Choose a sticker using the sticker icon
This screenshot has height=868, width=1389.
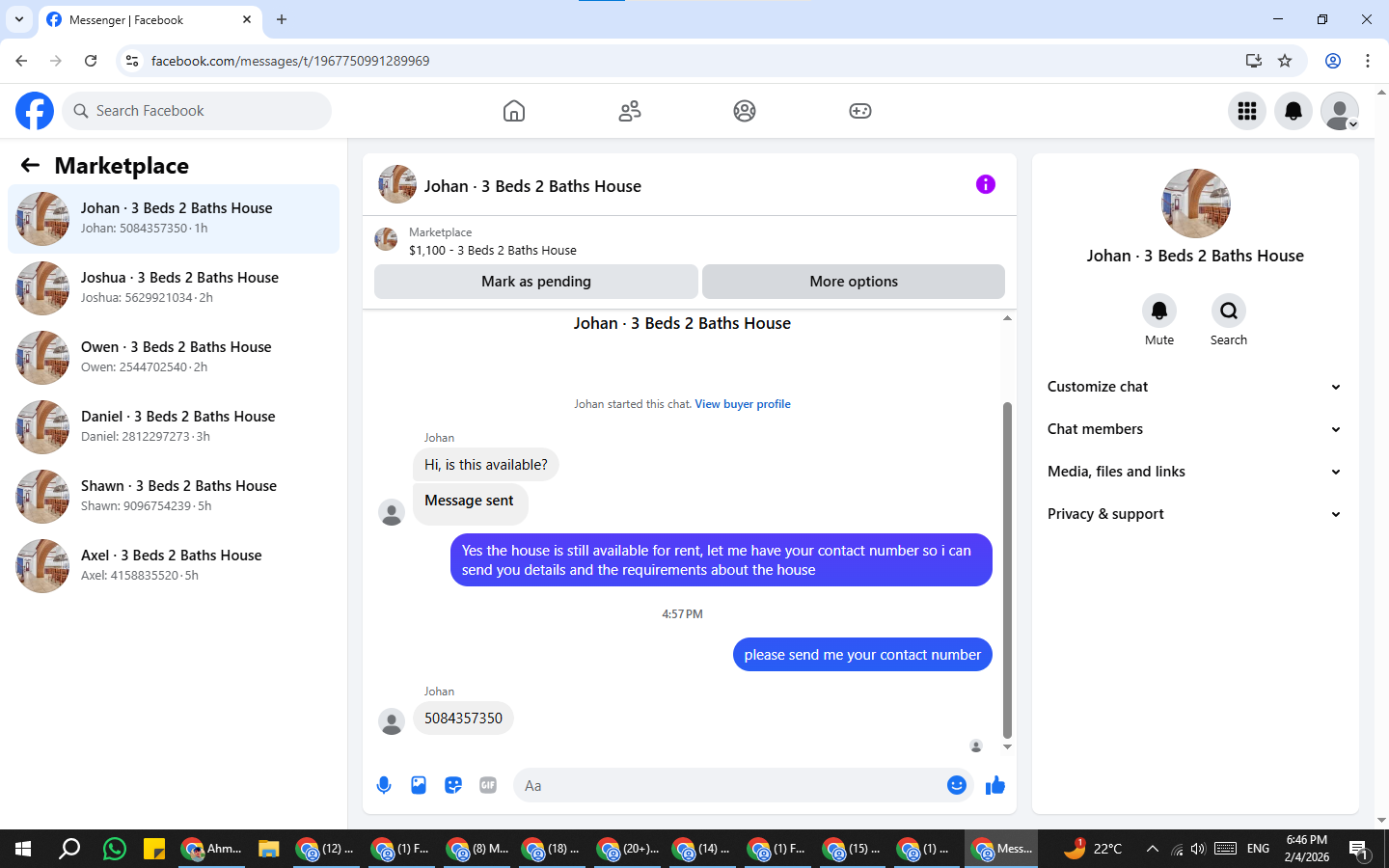coord(453,785)
